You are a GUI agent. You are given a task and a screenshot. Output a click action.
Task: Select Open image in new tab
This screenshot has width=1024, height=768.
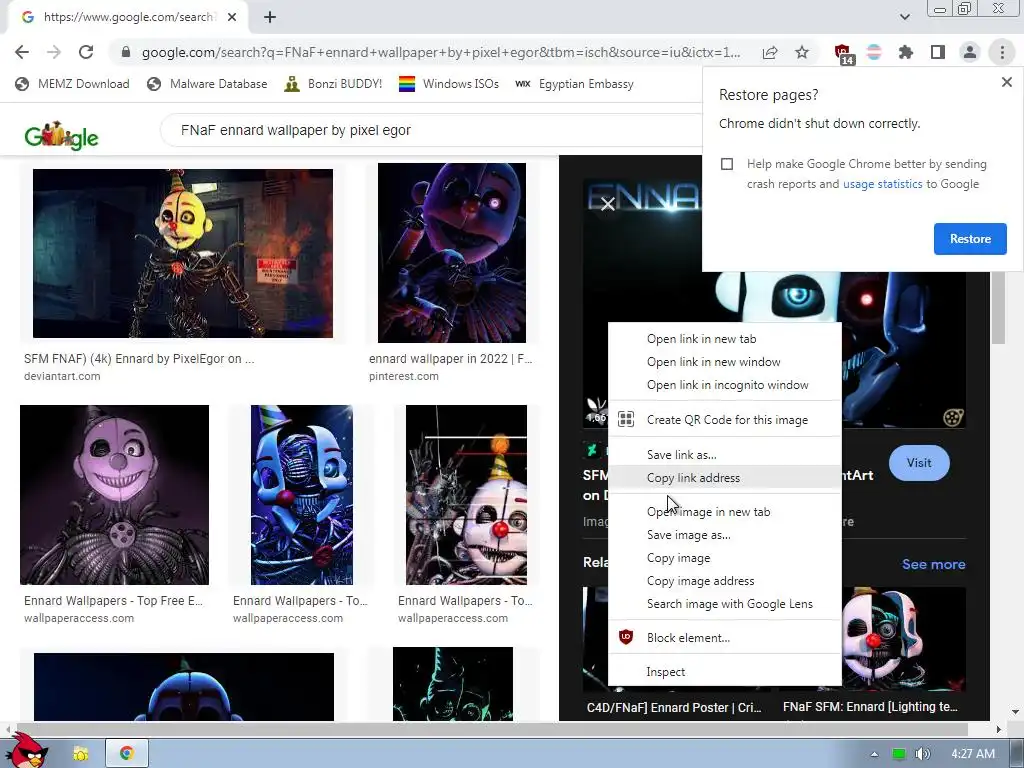point(724,512)
